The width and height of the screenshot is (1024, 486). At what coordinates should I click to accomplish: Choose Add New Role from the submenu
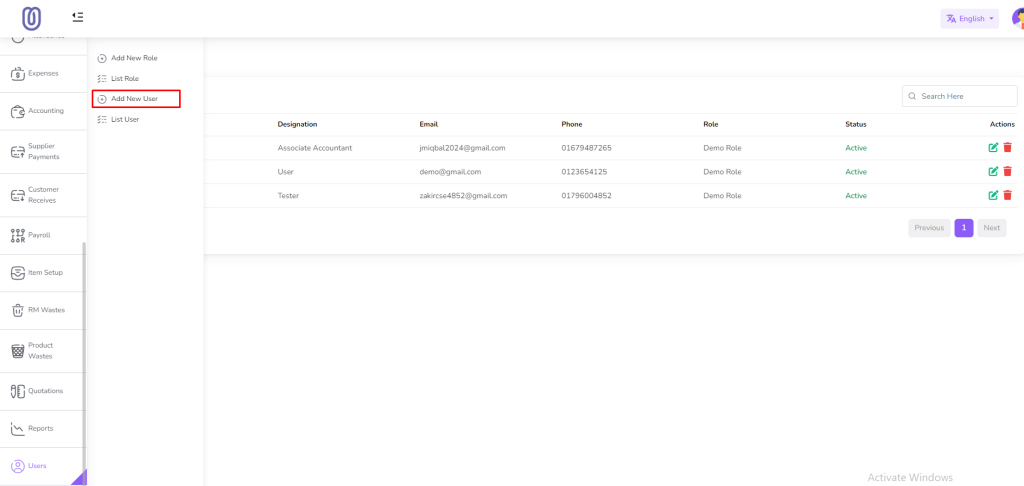click(x=134, y=58)
